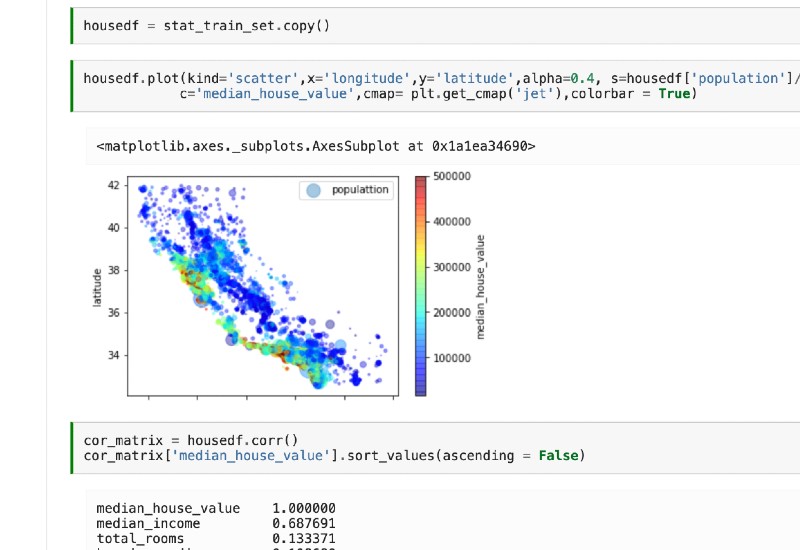This screenshot has width=800, height=550.
Task: Click the populattion legend label
Action: [360, 190]
